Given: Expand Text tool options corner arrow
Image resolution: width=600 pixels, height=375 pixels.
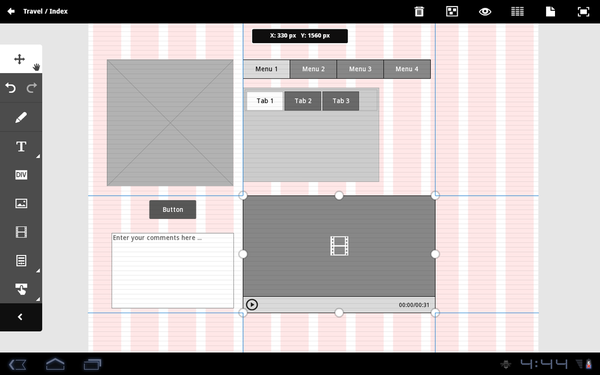Looking at the screenshot, I should (x=38, y=156).
